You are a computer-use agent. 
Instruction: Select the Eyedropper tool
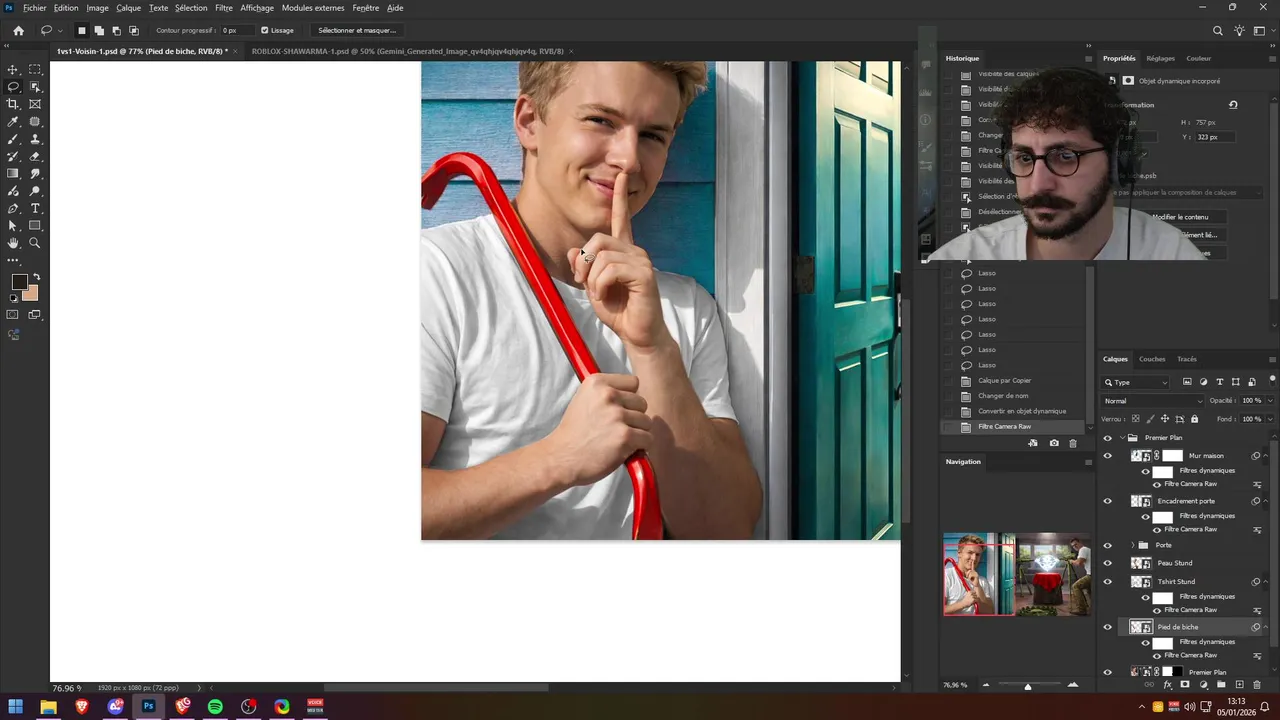[13, 122]
